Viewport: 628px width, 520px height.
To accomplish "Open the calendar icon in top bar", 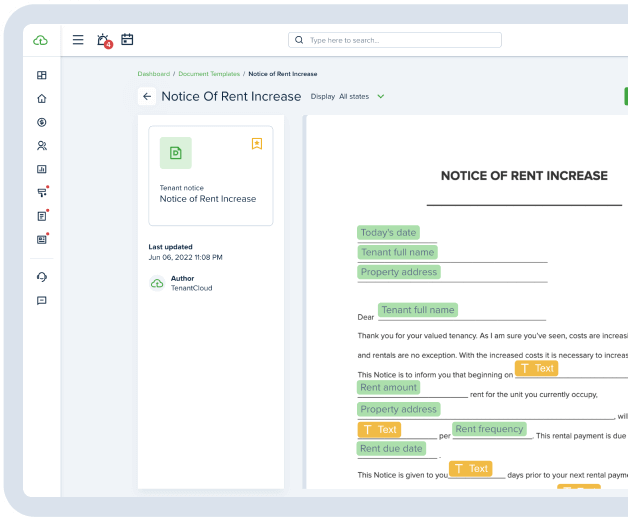I will (127, 40).
